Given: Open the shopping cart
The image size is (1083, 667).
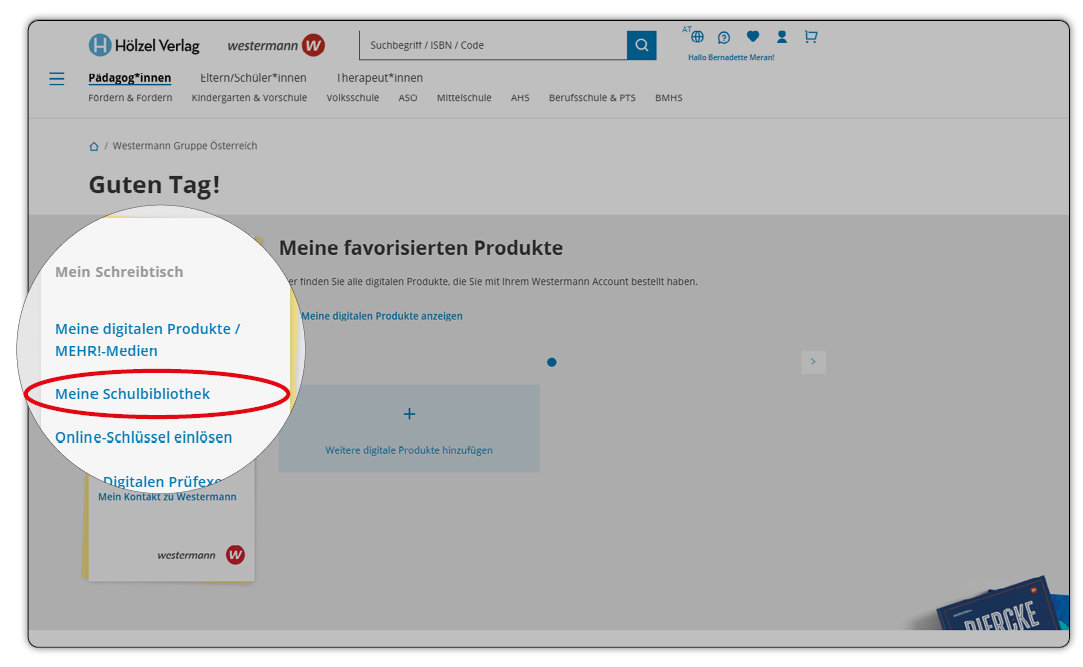Looking at the screenshot, I should (811, 37).
